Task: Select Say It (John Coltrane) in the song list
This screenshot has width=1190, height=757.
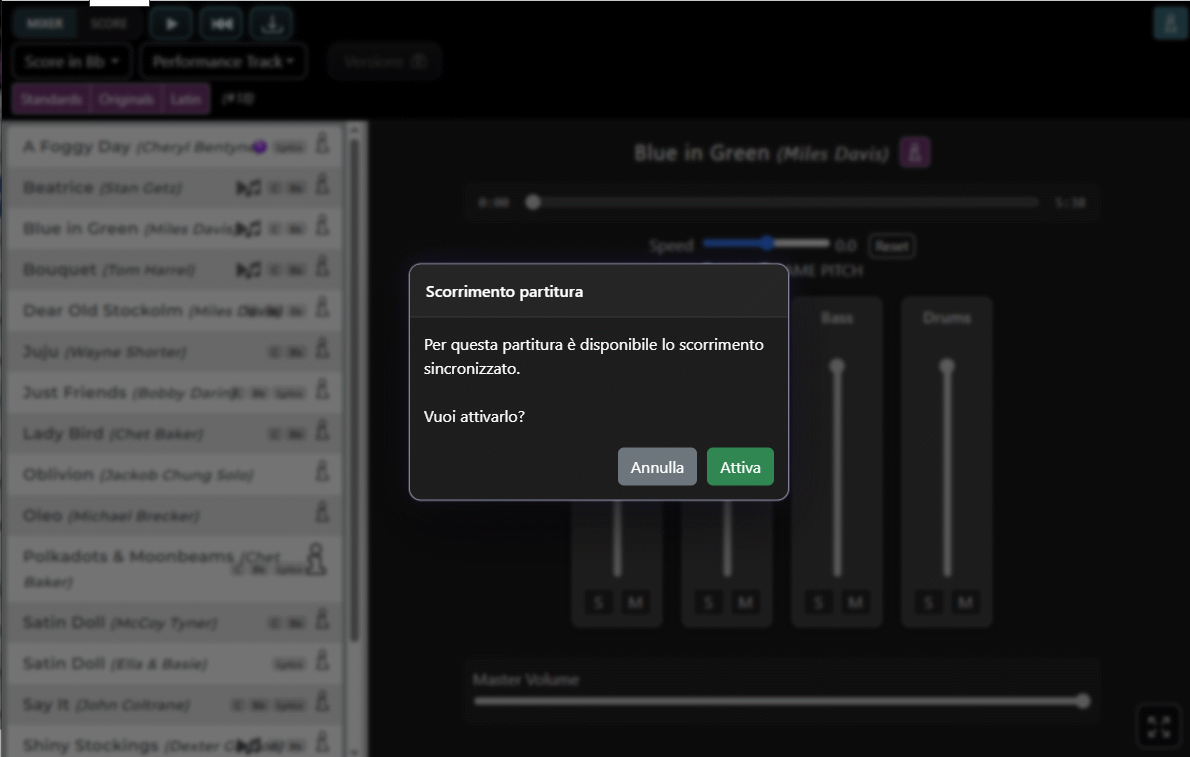Action: point(173,704)
